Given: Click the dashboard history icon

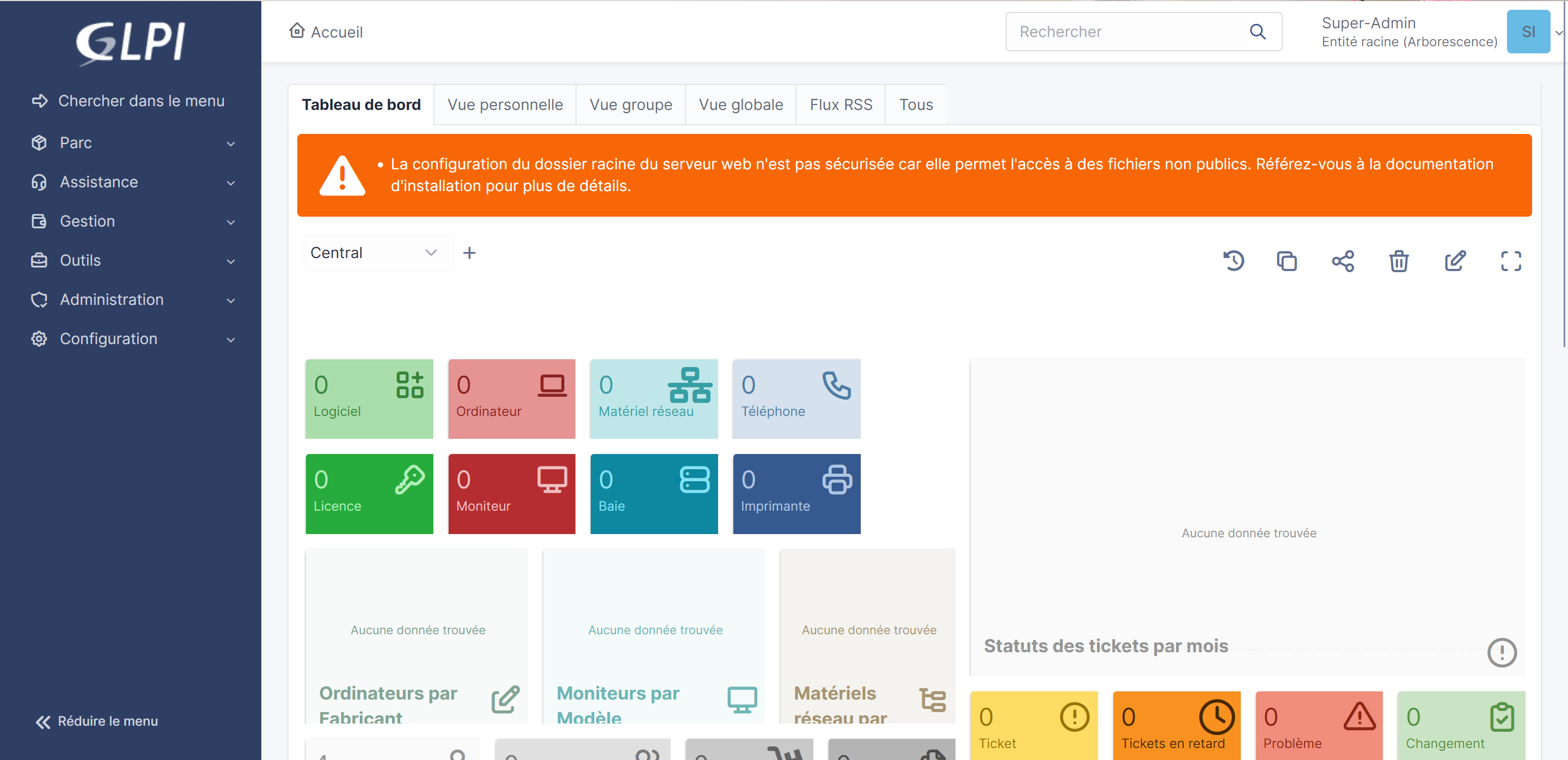Looking at the screenshot, I should click(x=1233, y=261).
